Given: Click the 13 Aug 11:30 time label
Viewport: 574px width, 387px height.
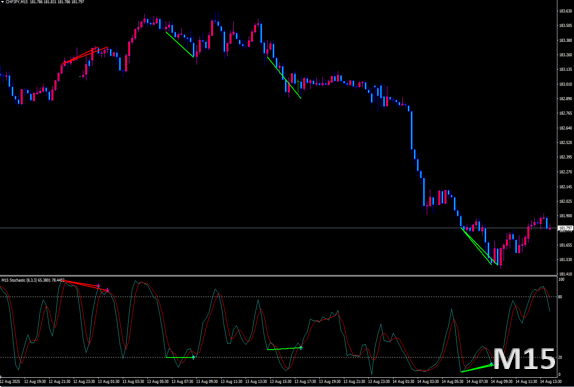Looking at the screenshot, I should [232, 381].
